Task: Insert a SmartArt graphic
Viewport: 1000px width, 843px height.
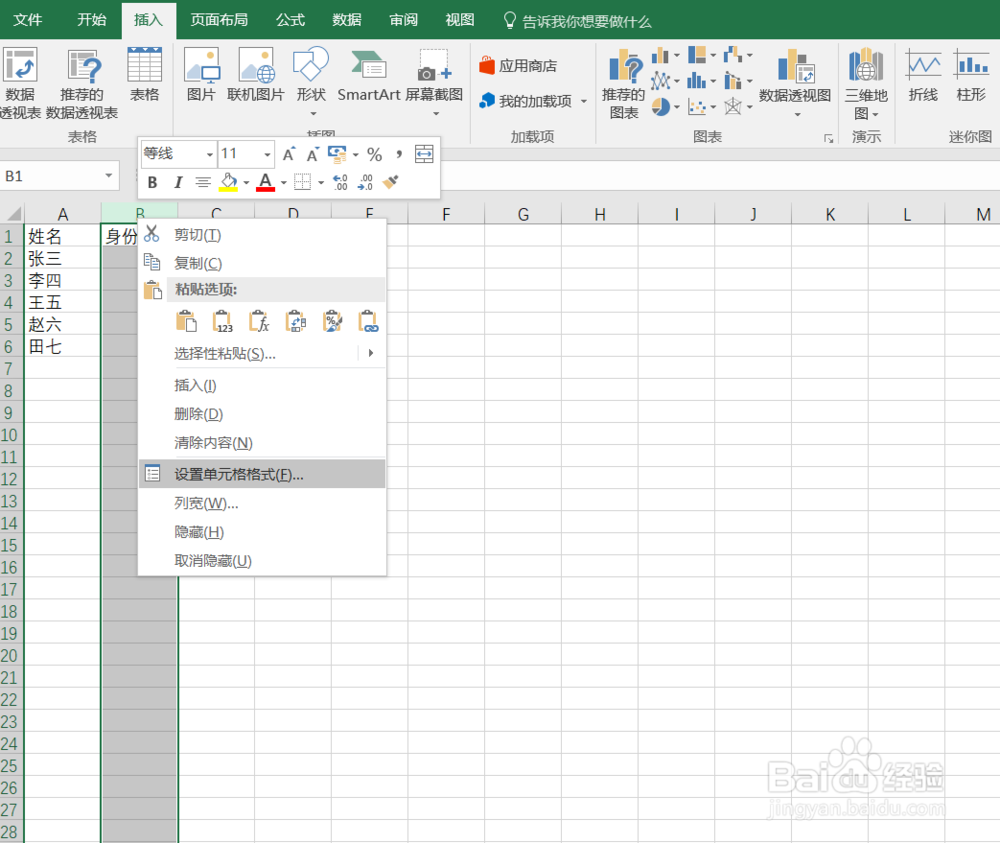Action: point(369,75)
